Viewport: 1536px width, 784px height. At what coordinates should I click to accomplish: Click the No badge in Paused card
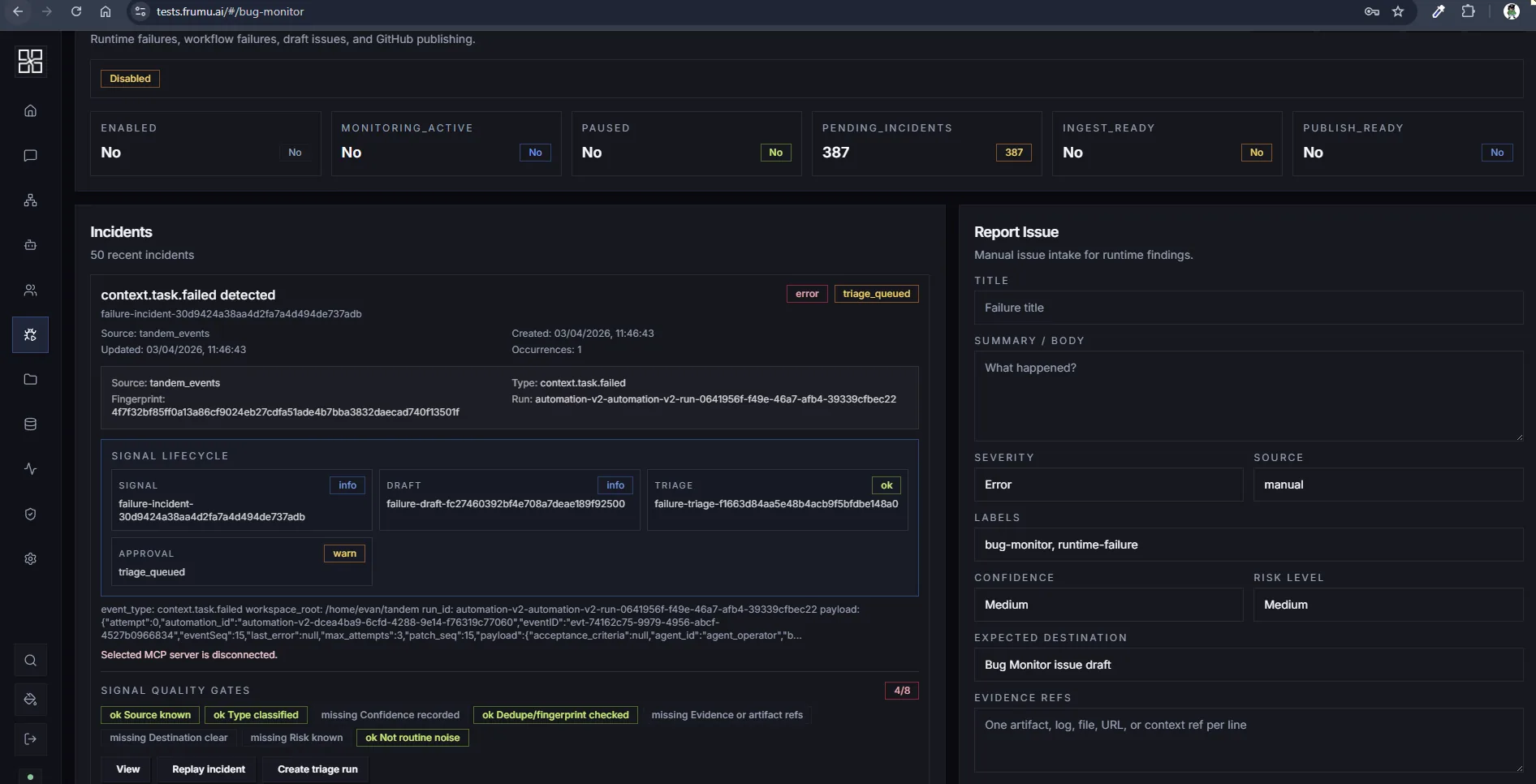pos(775,153)
